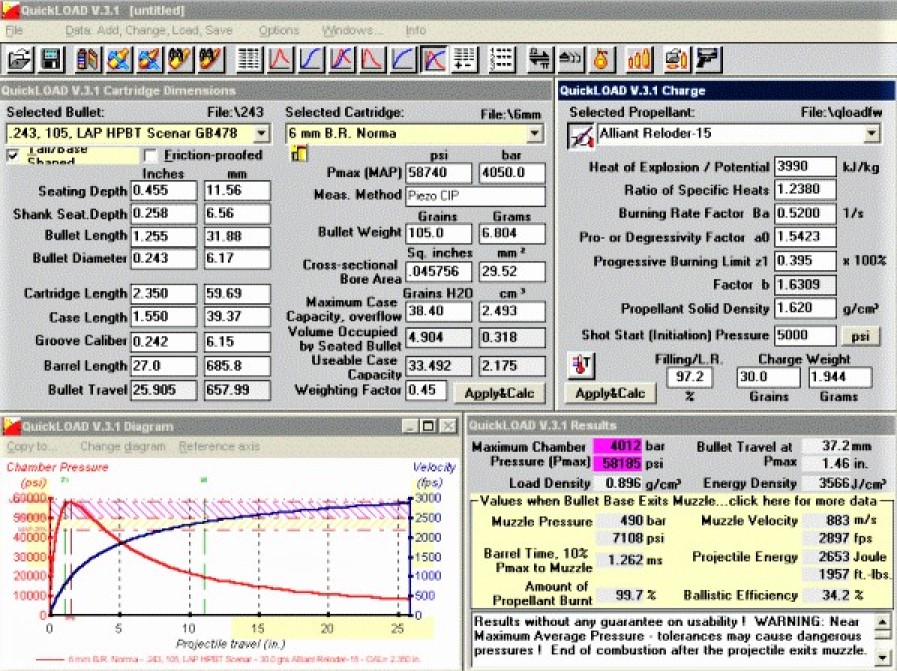Open the Selected Bullet dropdown list

pos(261,133)
